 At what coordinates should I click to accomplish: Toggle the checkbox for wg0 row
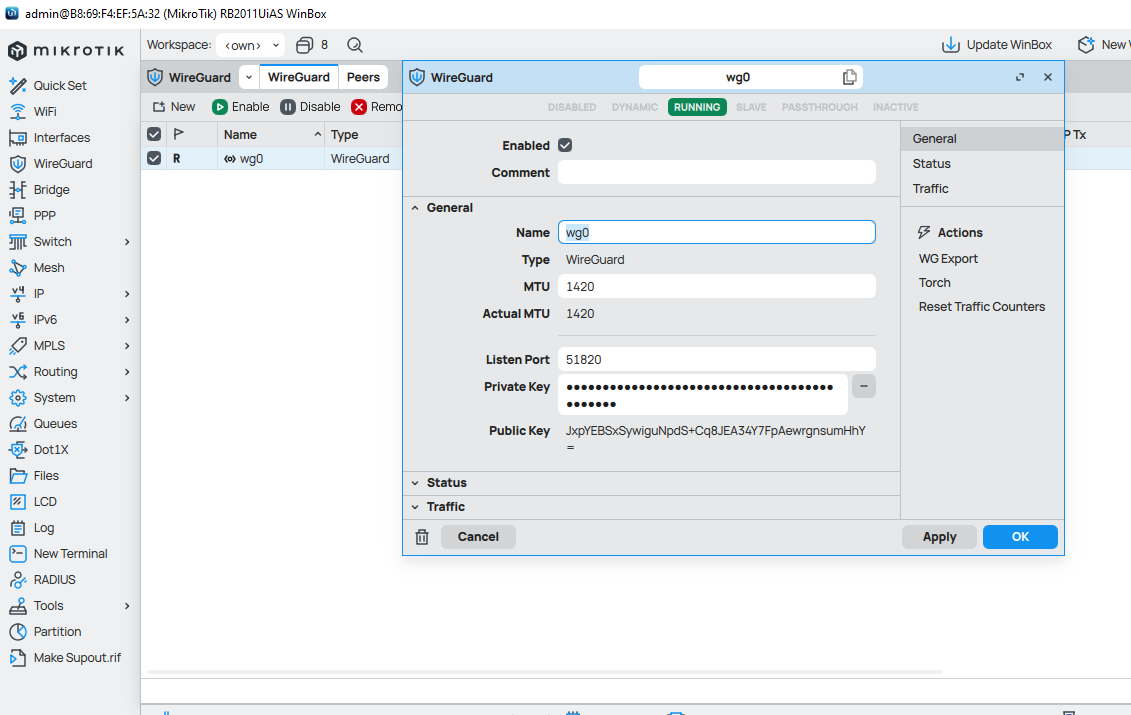pyautogui.click(x=154, y=158)
